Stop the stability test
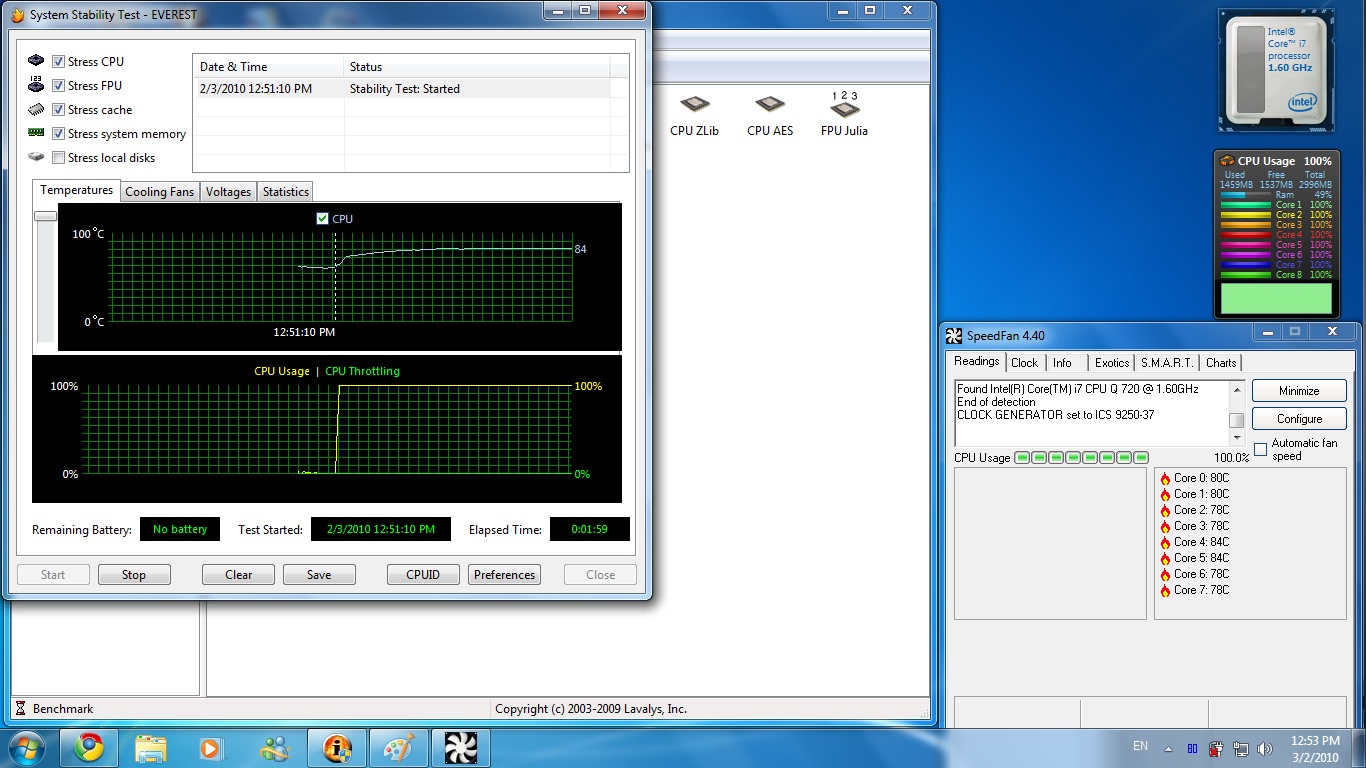Image resolution: width=1366 pixels, height=768 pixels. 134,574
